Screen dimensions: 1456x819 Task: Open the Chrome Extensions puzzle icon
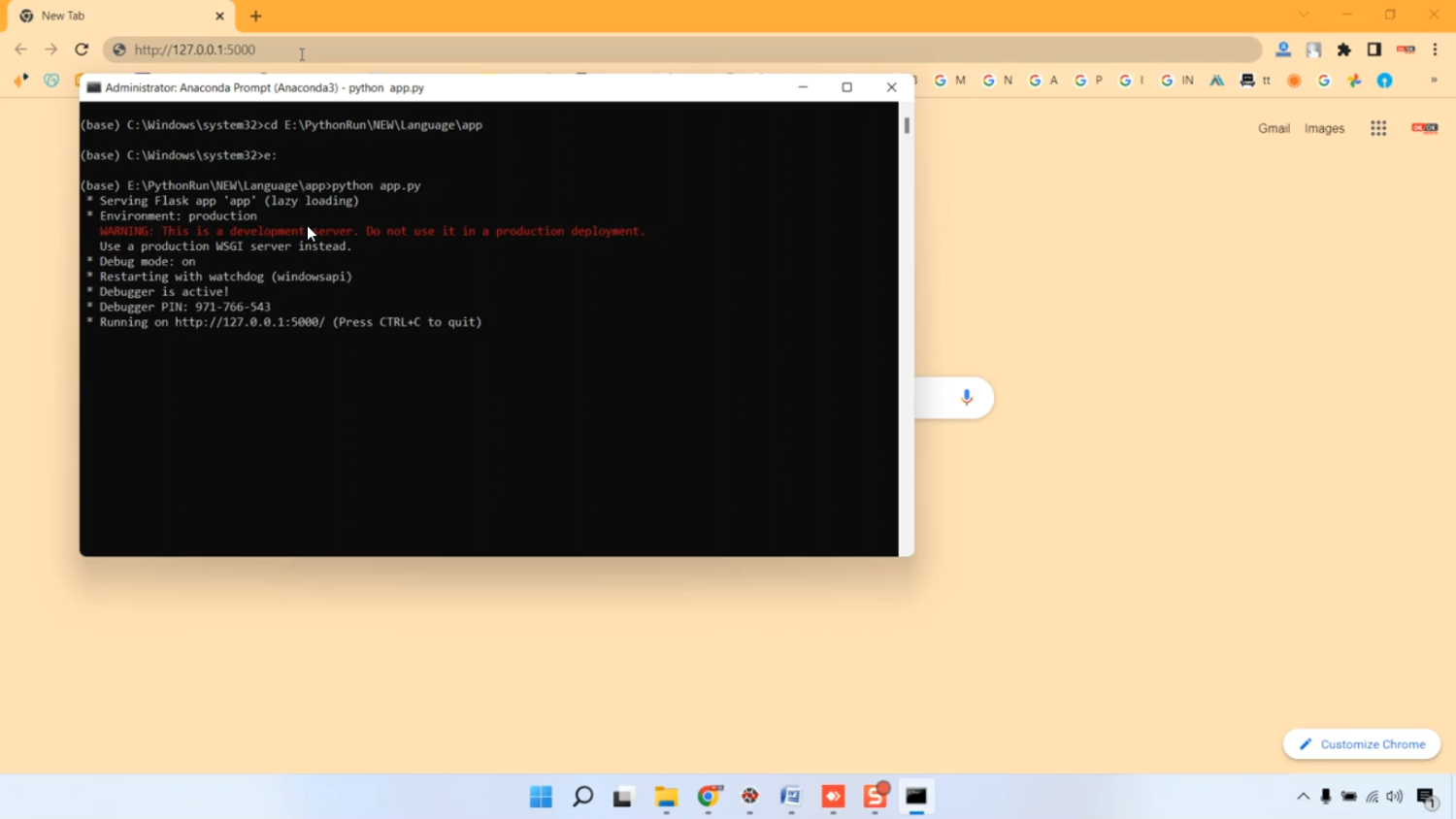[1343, 49]
